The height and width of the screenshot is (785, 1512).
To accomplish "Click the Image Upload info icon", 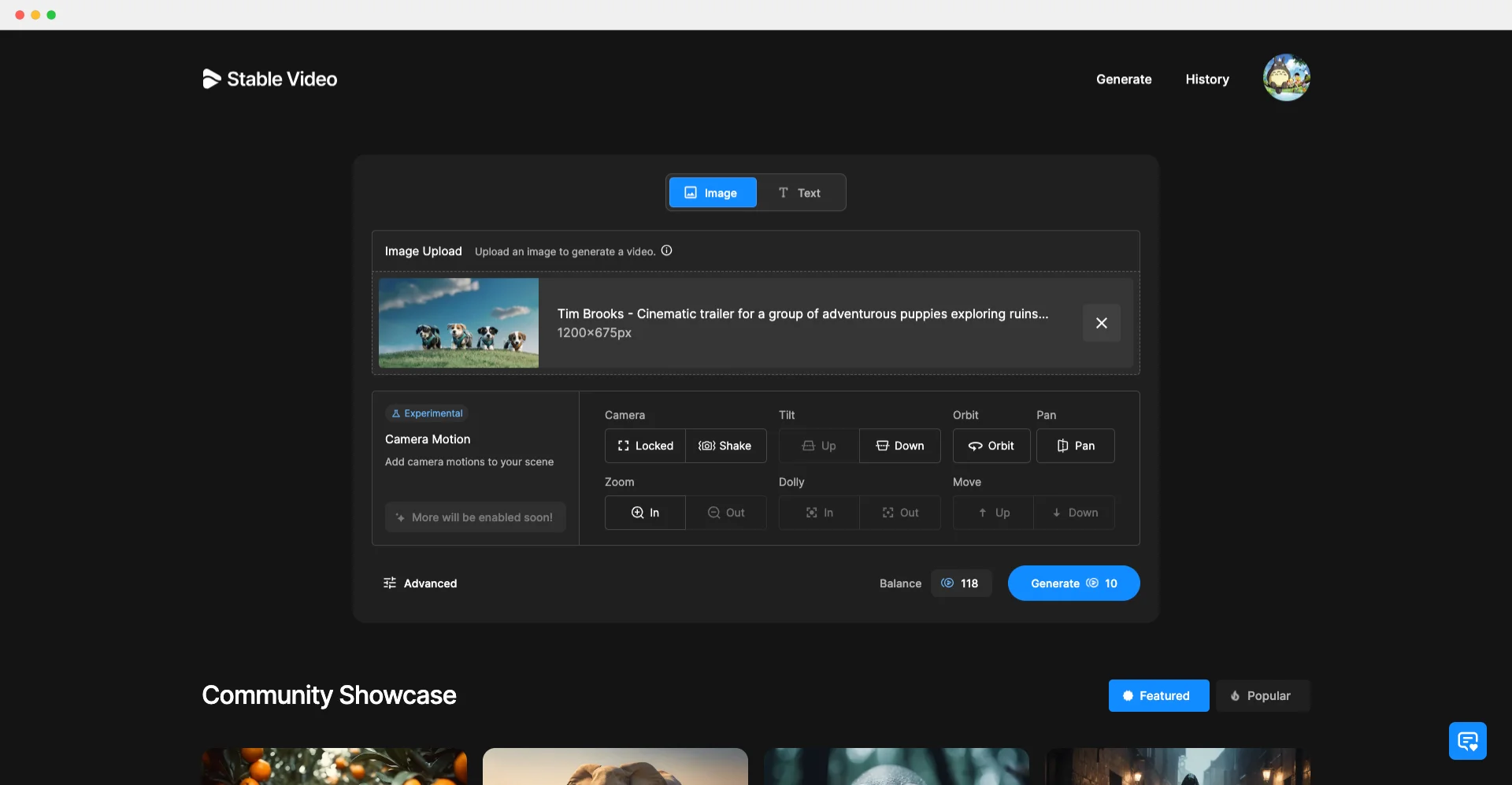I will [666, 250].
